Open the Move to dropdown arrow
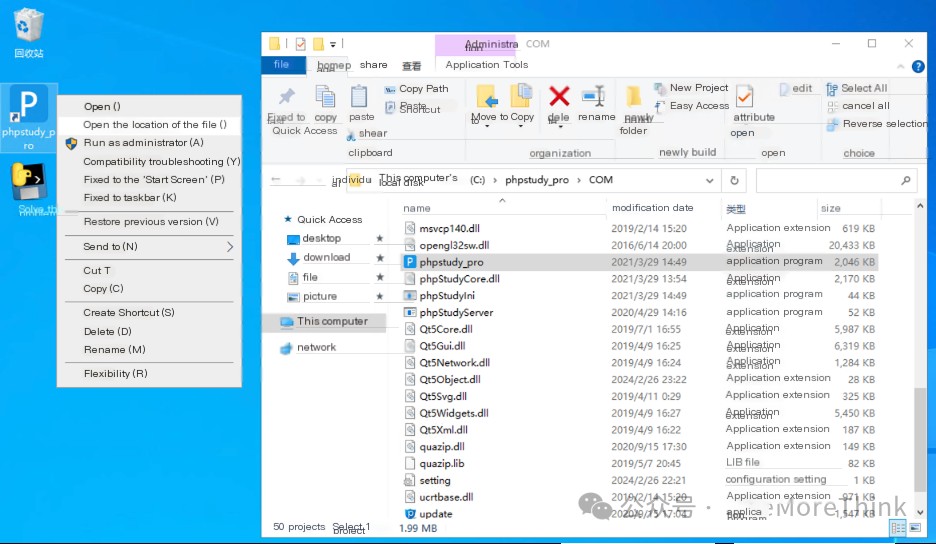 click(x=487, y=126)
